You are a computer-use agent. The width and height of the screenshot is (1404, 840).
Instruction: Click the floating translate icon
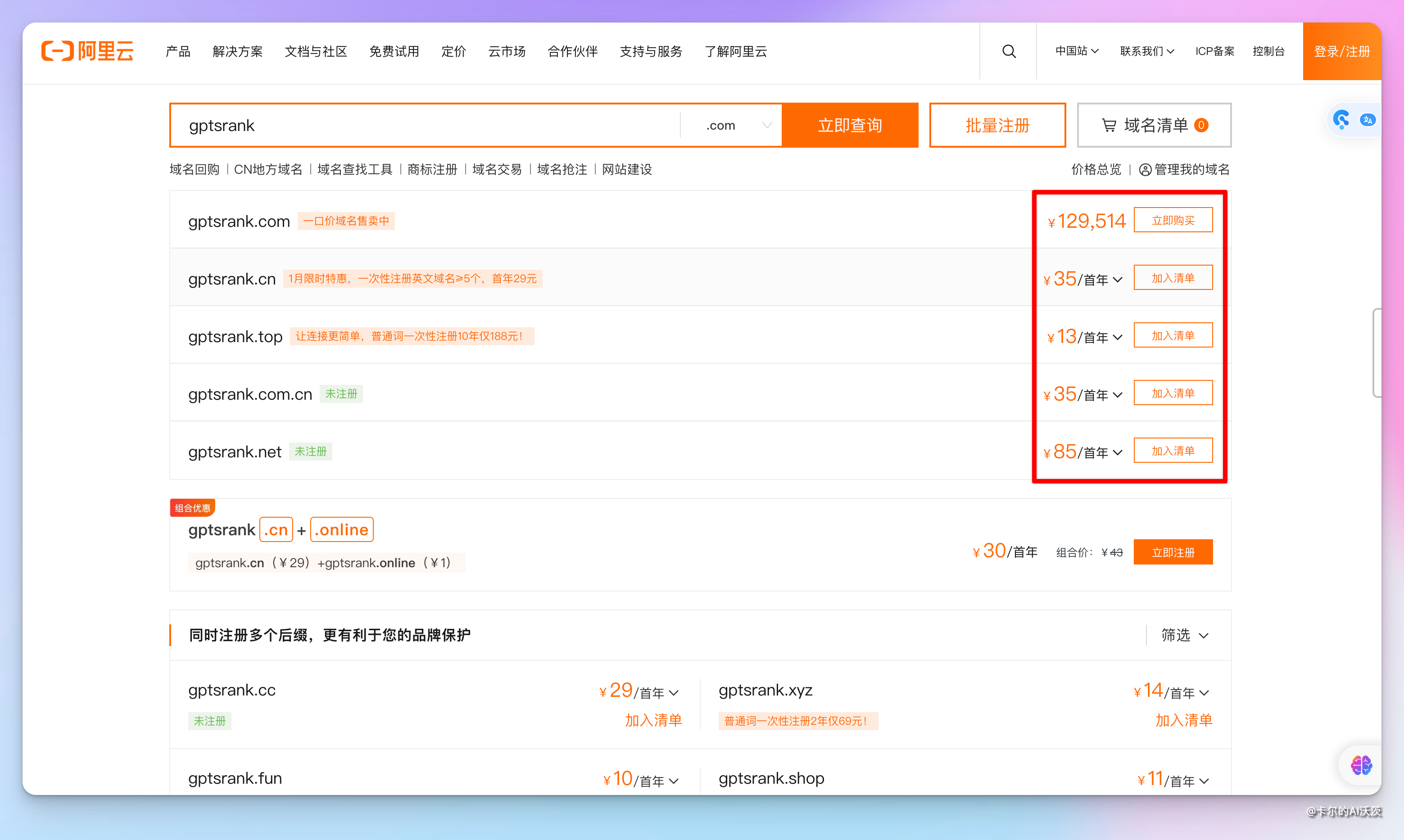pos(1368,120)
